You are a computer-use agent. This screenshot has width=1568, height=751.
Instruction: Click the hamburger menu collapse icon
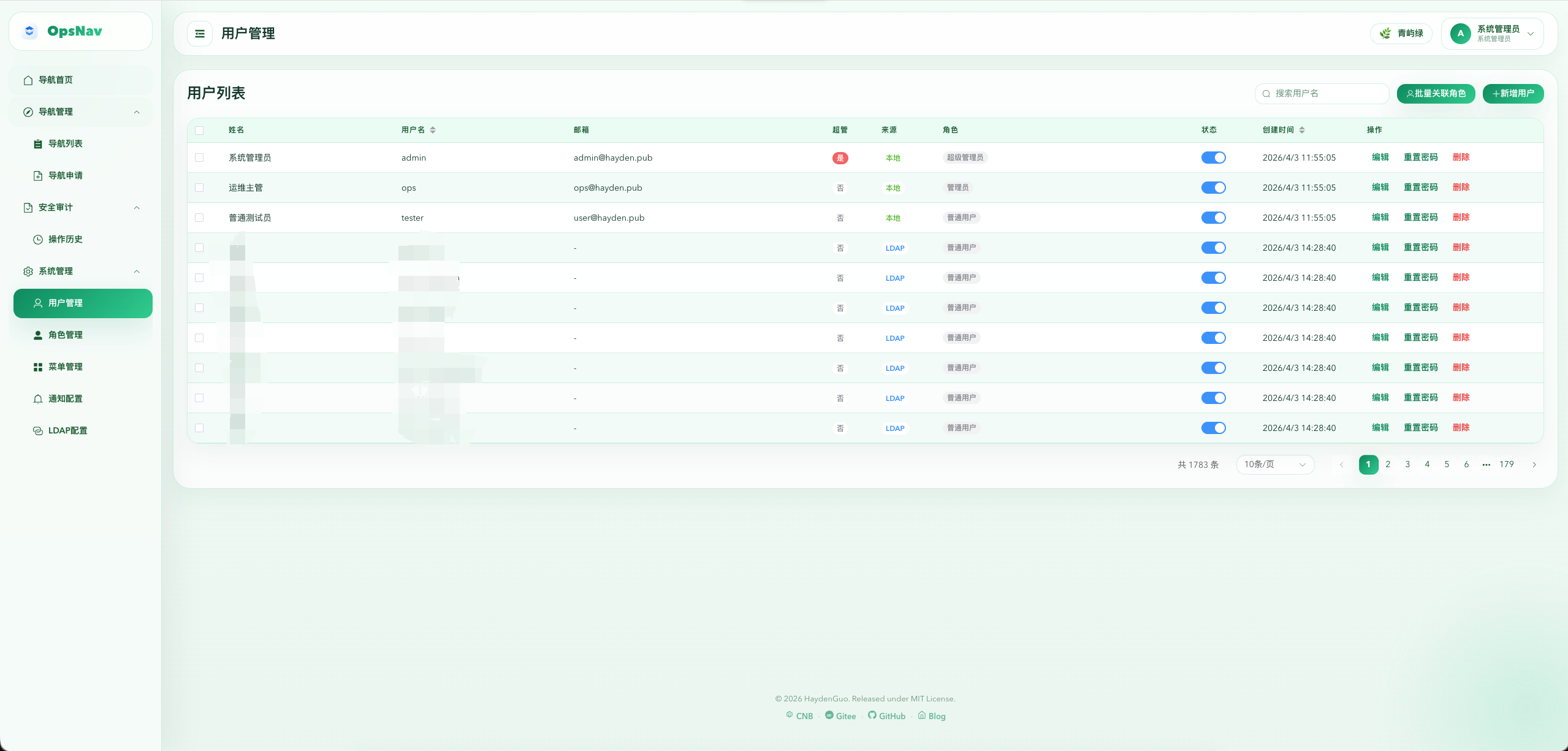point(200,34)
